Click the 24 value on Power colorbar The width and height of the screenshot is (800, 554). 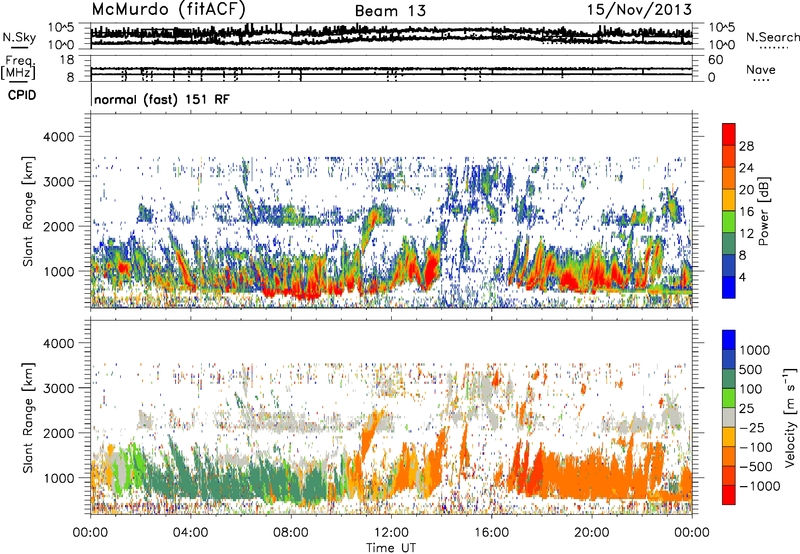746,168
